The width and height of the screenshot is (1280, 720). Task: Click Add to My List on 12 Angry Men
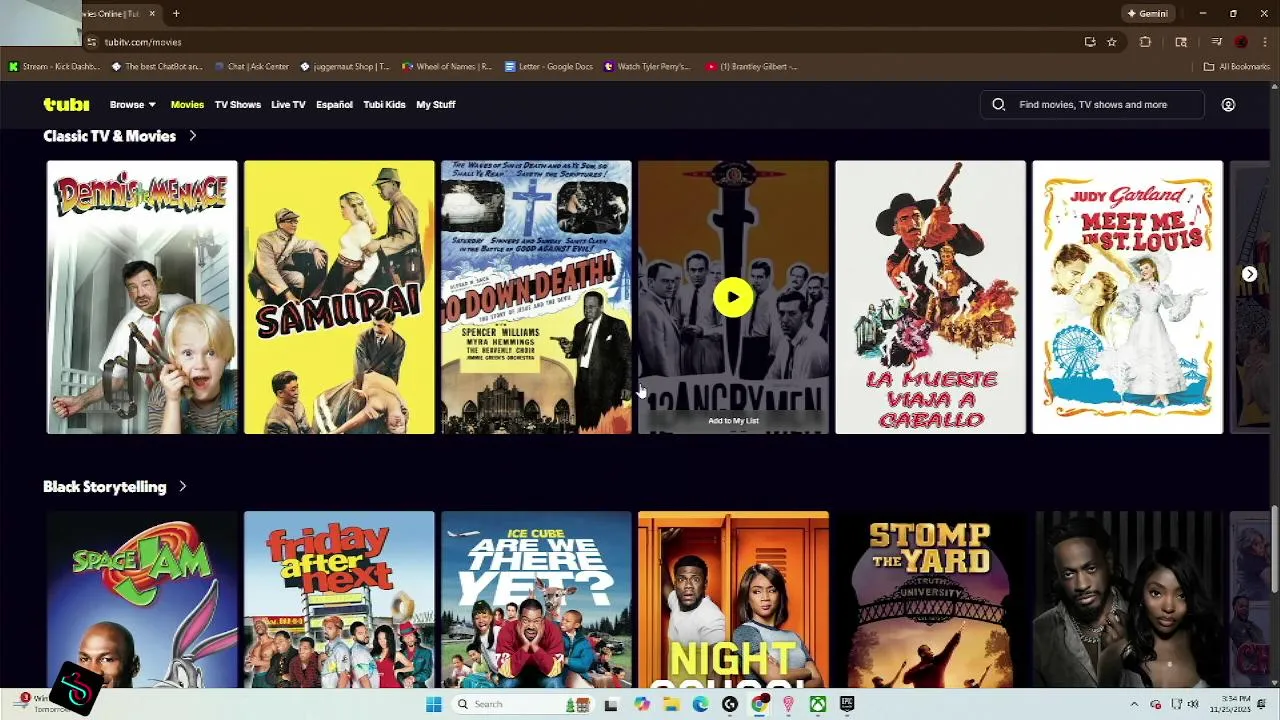point(733,421)
